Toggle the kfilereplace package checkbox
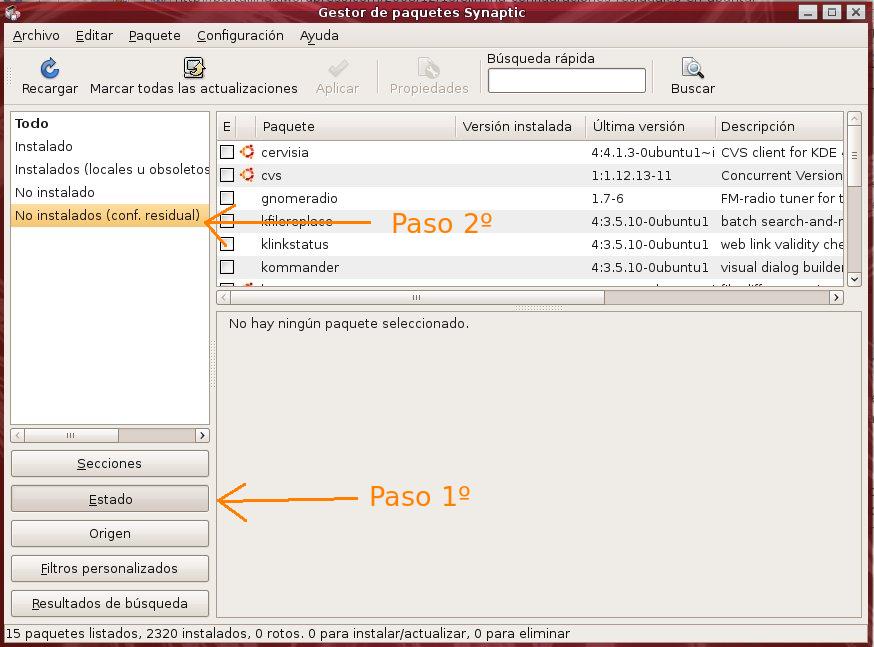The image size is (874, 647). [x=227, y=221]
